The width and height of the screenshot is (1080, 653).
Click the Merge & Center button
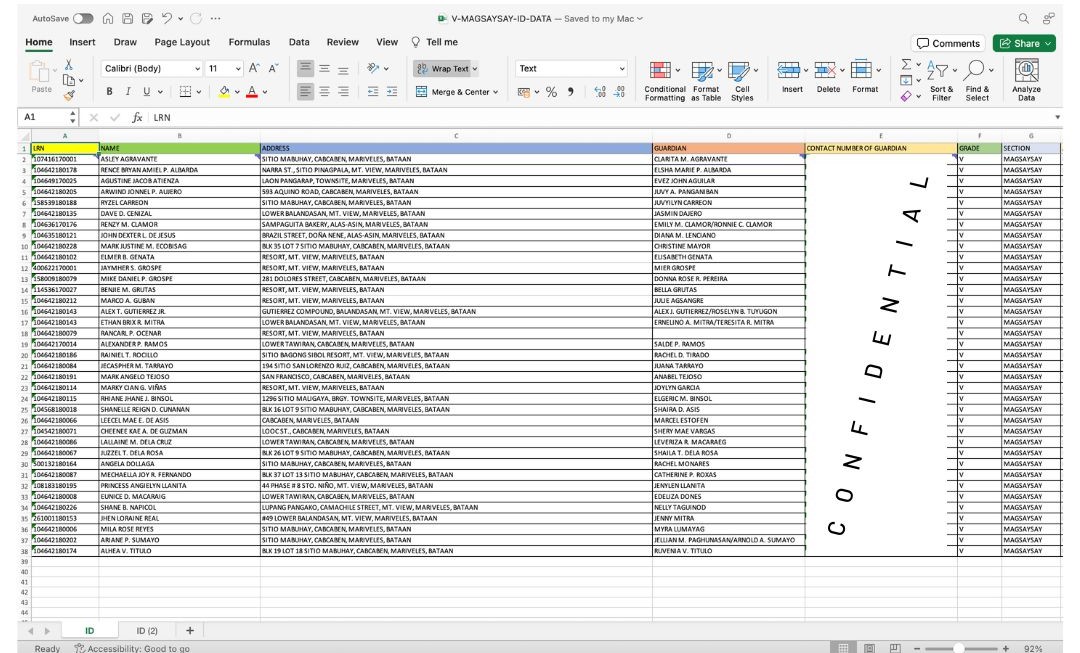(x=457, y=92)
